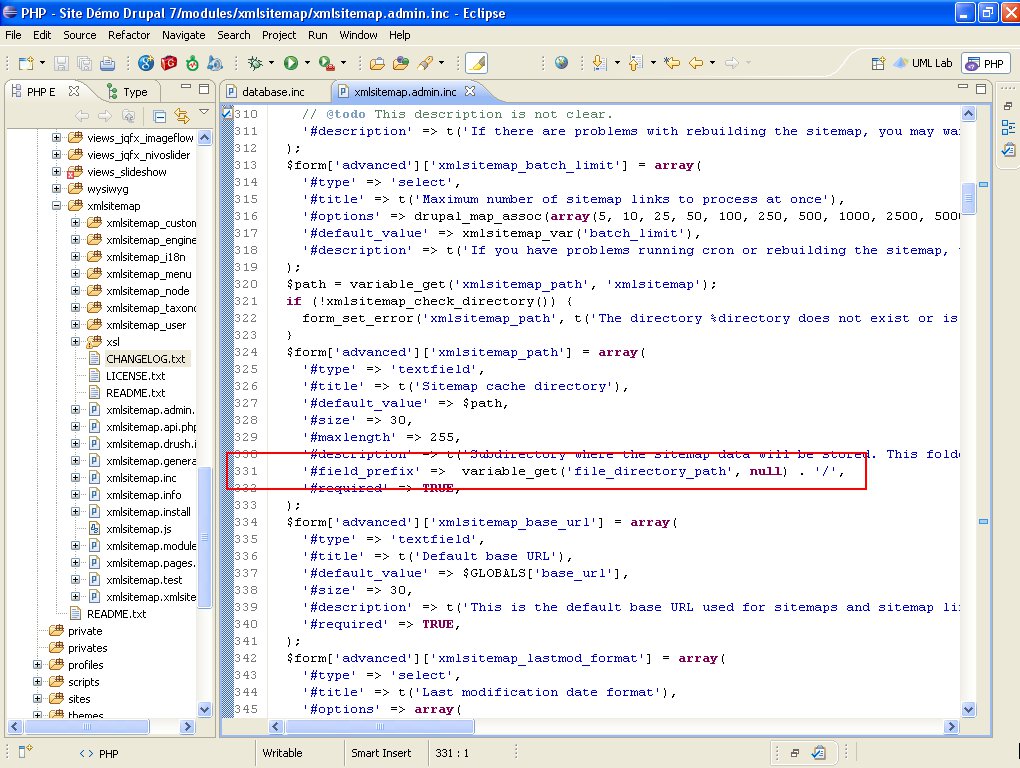Expand the wysiwyg folder

(57, 189)
